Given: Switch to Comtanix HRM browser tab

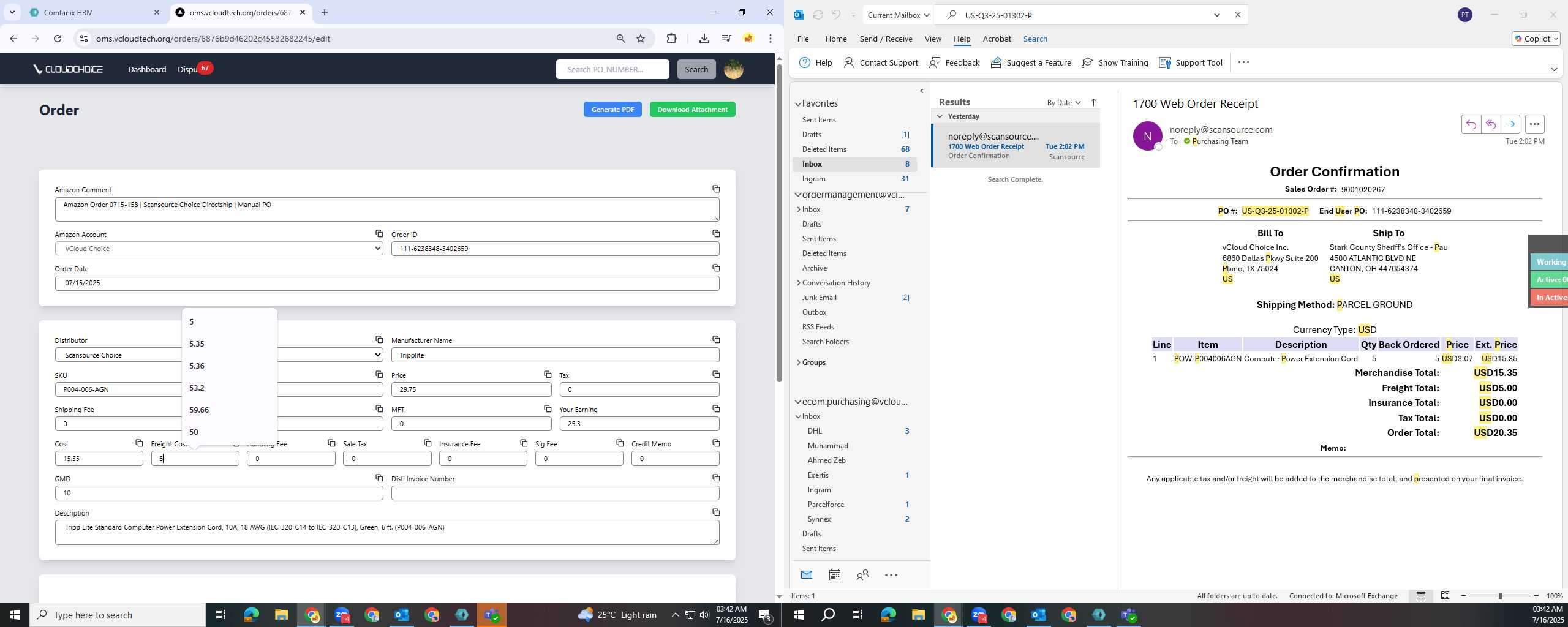Looking at the screenshot, I should (94, 12).
